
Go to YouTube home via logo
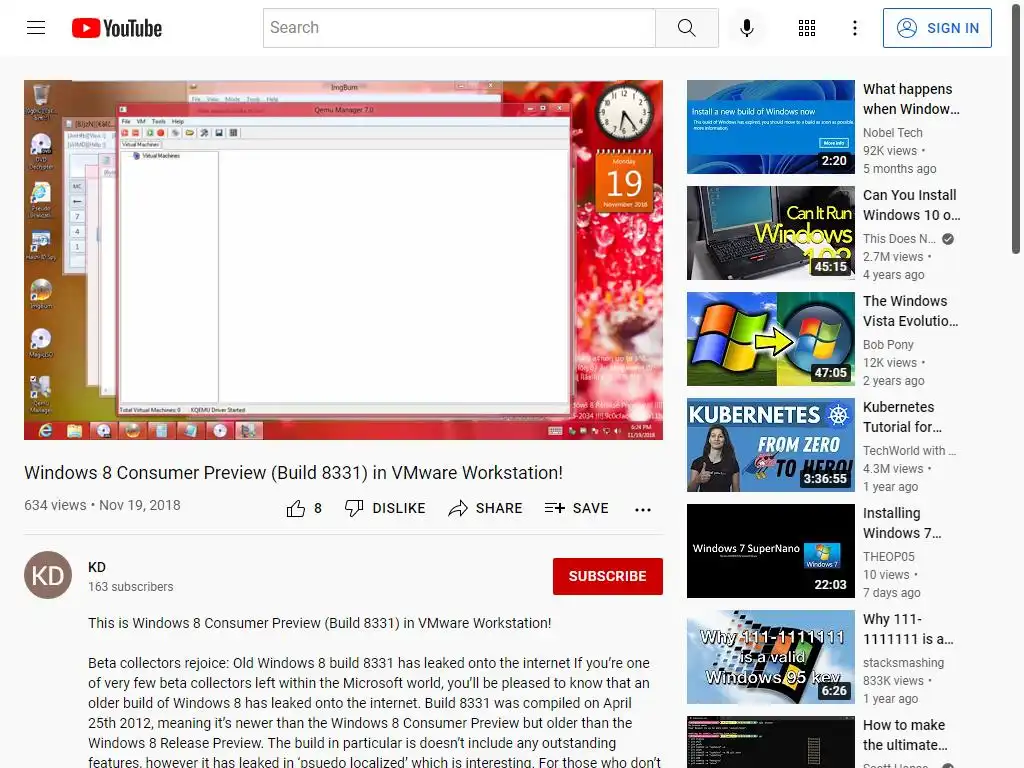pos(117,28)
